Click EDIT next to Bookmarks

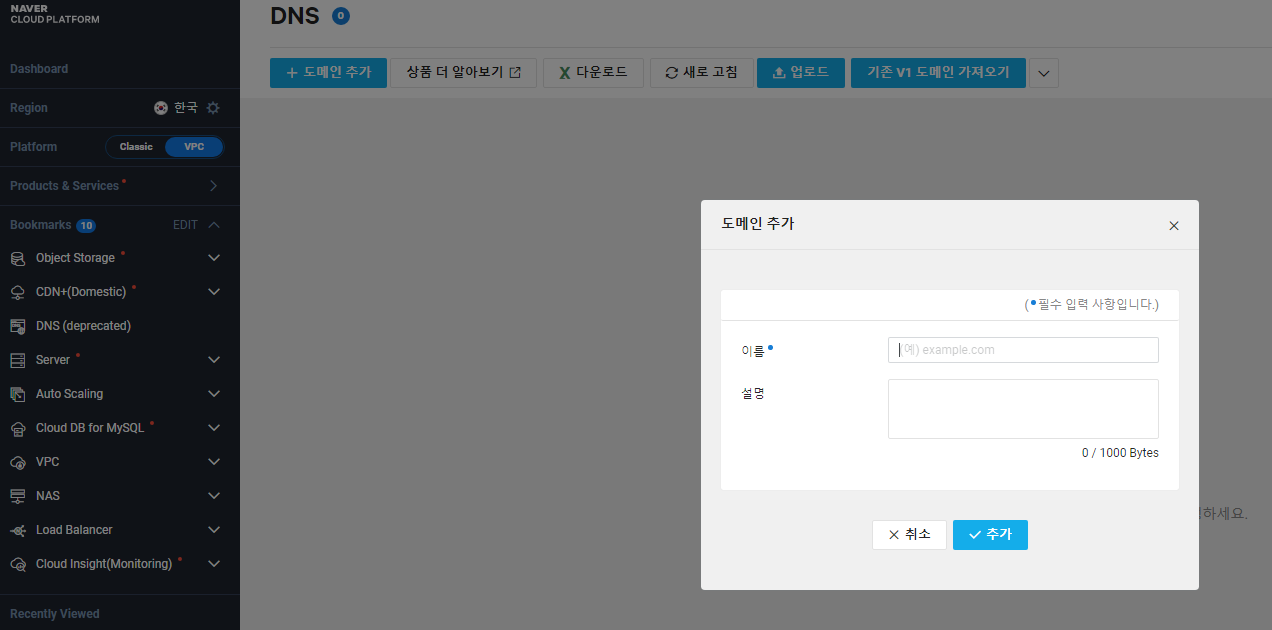coord(184,224)
